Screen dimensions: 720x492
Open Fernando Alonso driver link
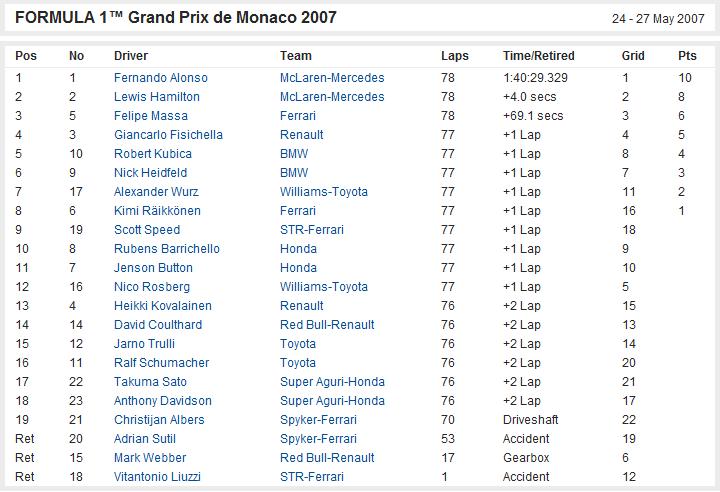coord(161,78)
